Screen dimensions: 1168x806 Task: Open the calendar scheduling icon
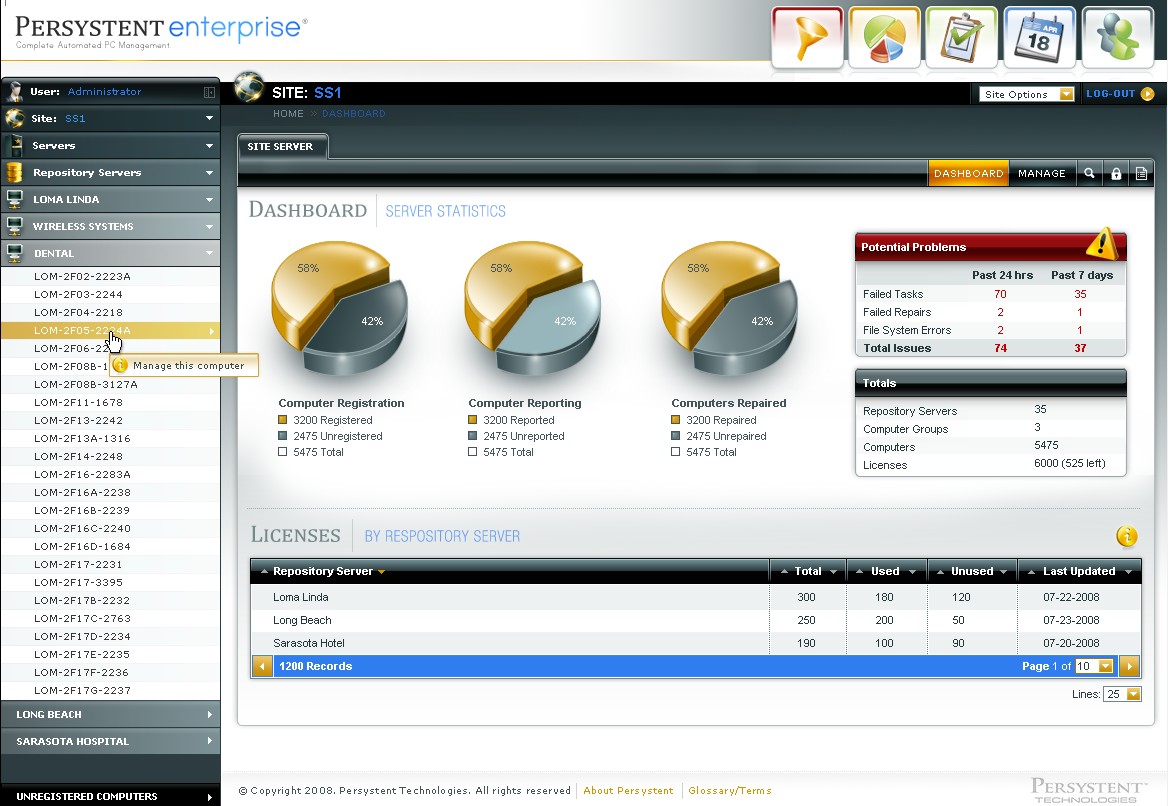click(1039, 37)
